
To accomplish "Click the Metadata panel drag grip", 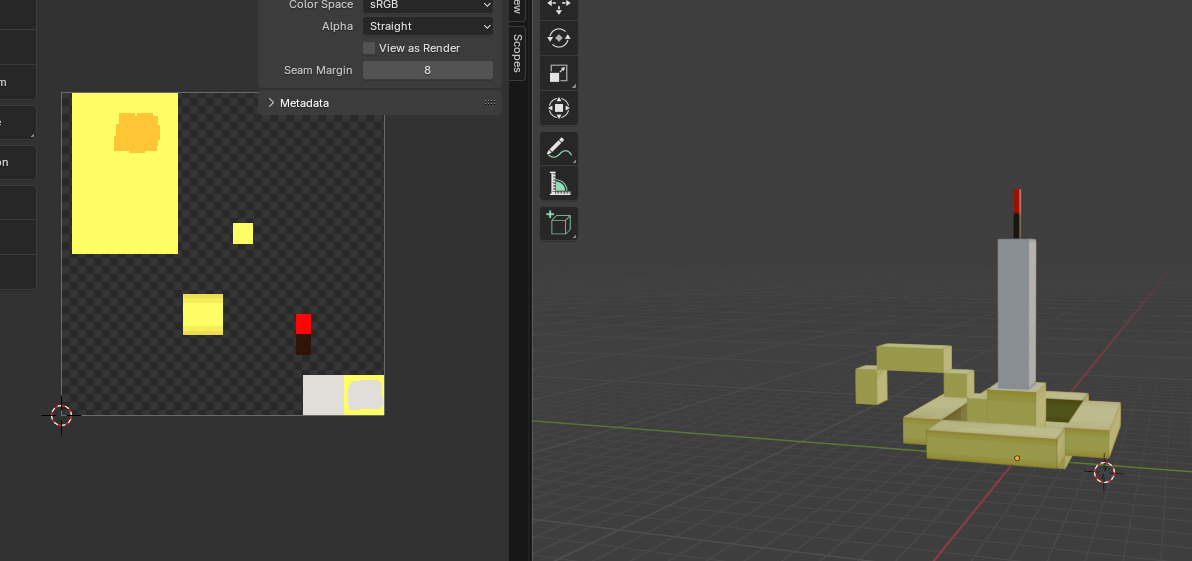I will (x=490, y=103).
